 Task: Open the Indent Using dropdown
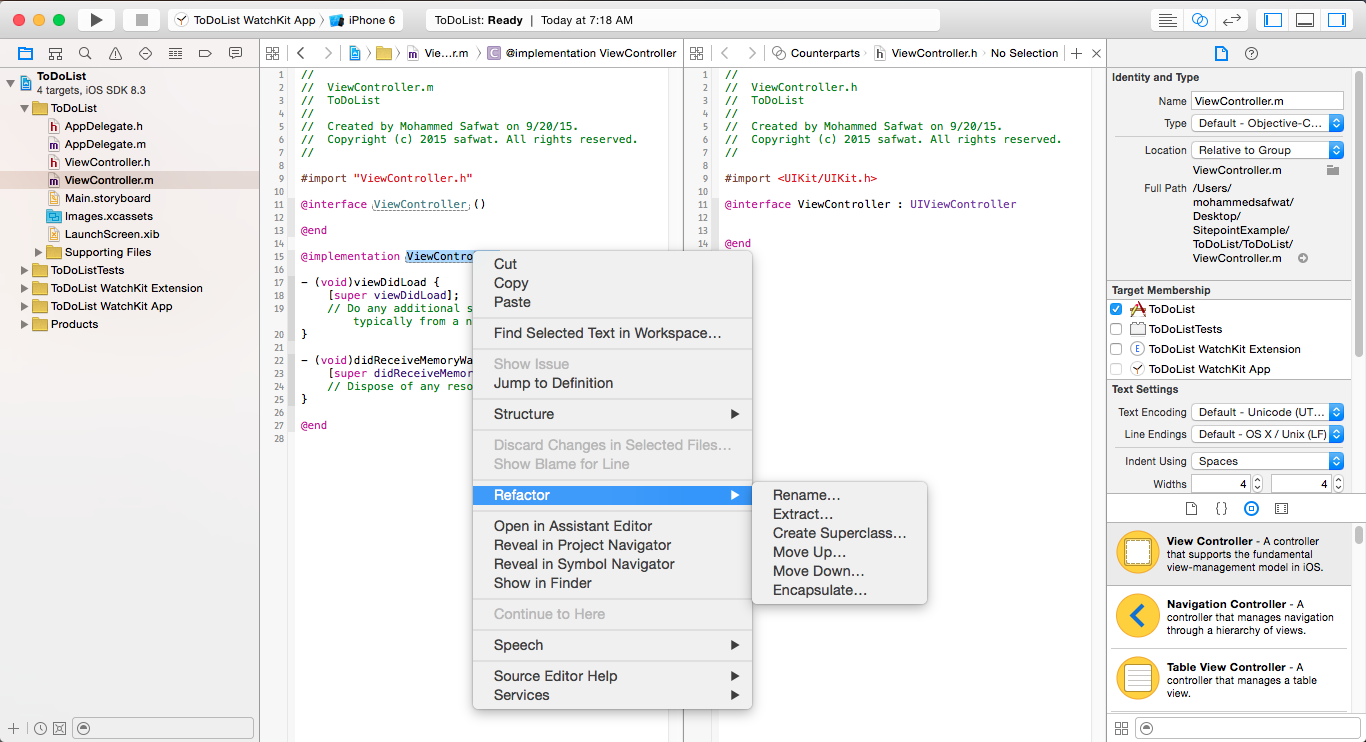click(x=1267, y=461)
